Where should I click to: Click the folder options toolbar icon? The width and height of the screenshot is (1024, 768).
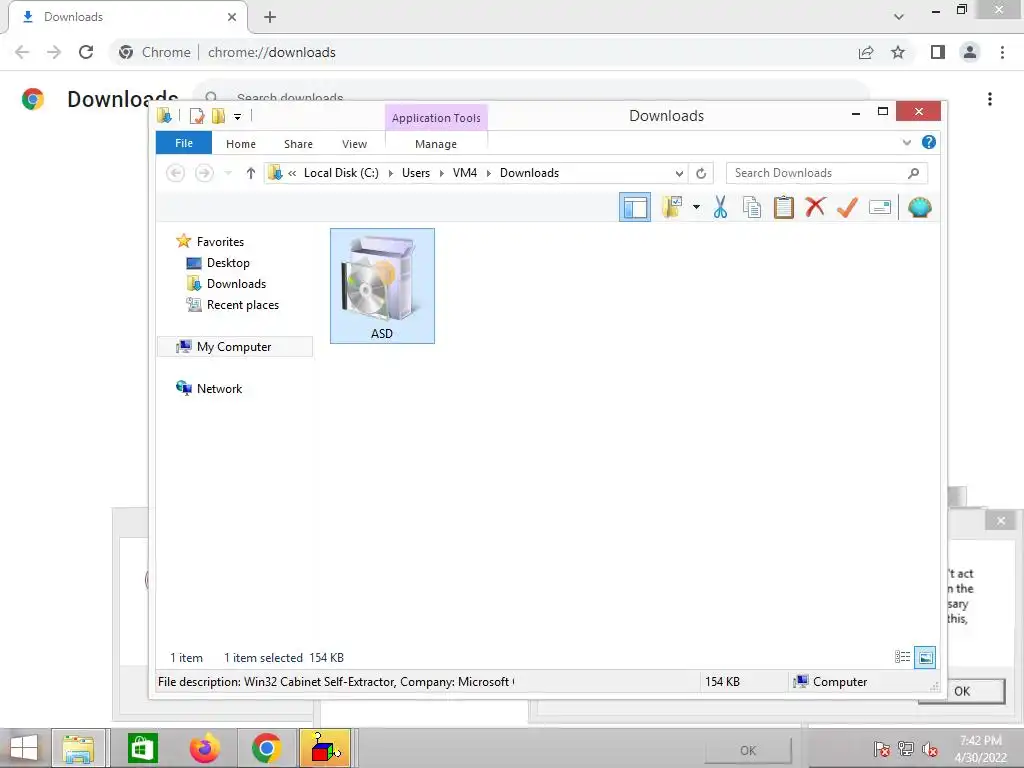tap(672, 207)
